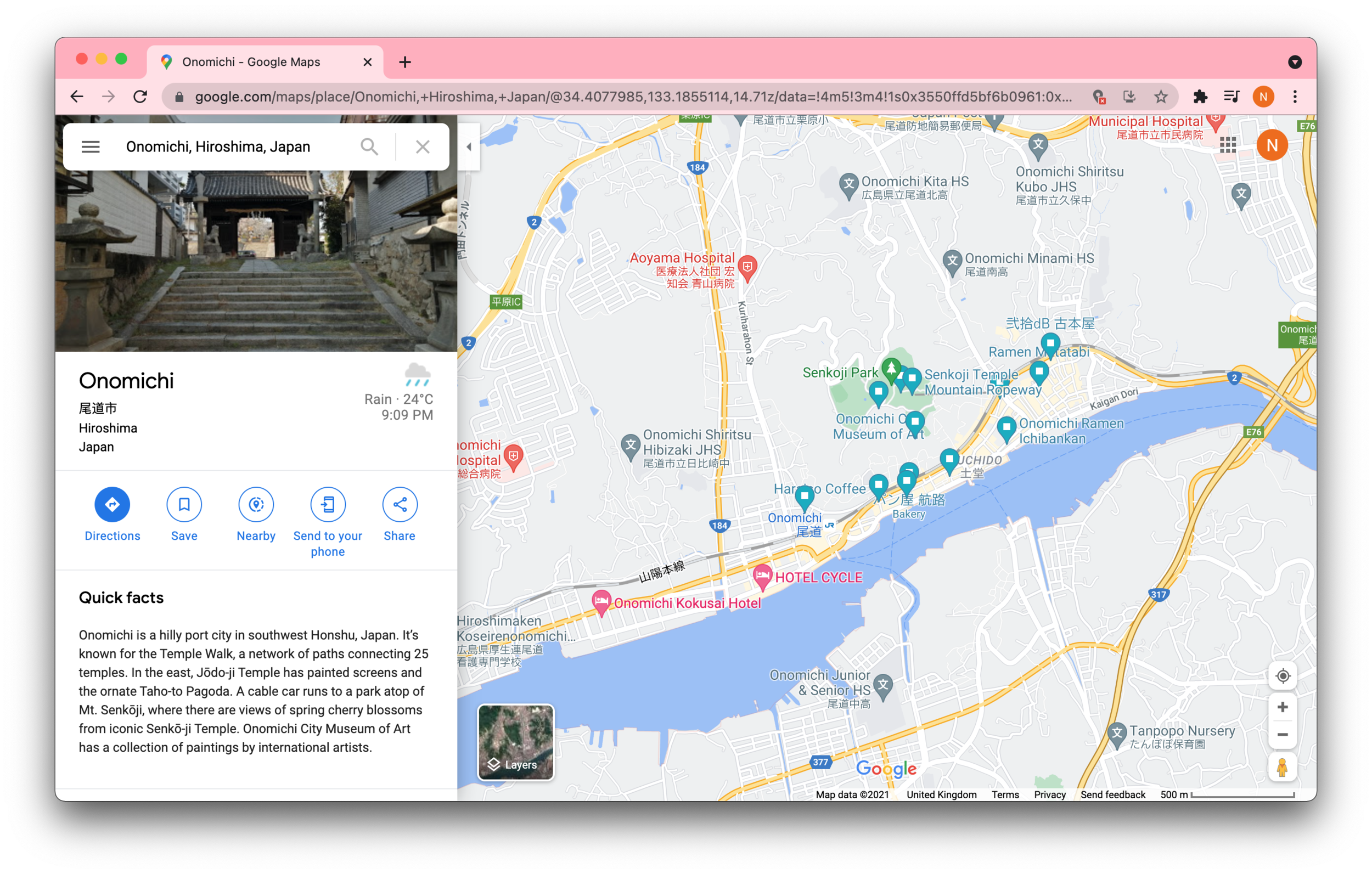Image resolution: width=1372 pixels, height=874 pixels.
Task: Click the Terms link
Action: click(x=1005, y=794)
